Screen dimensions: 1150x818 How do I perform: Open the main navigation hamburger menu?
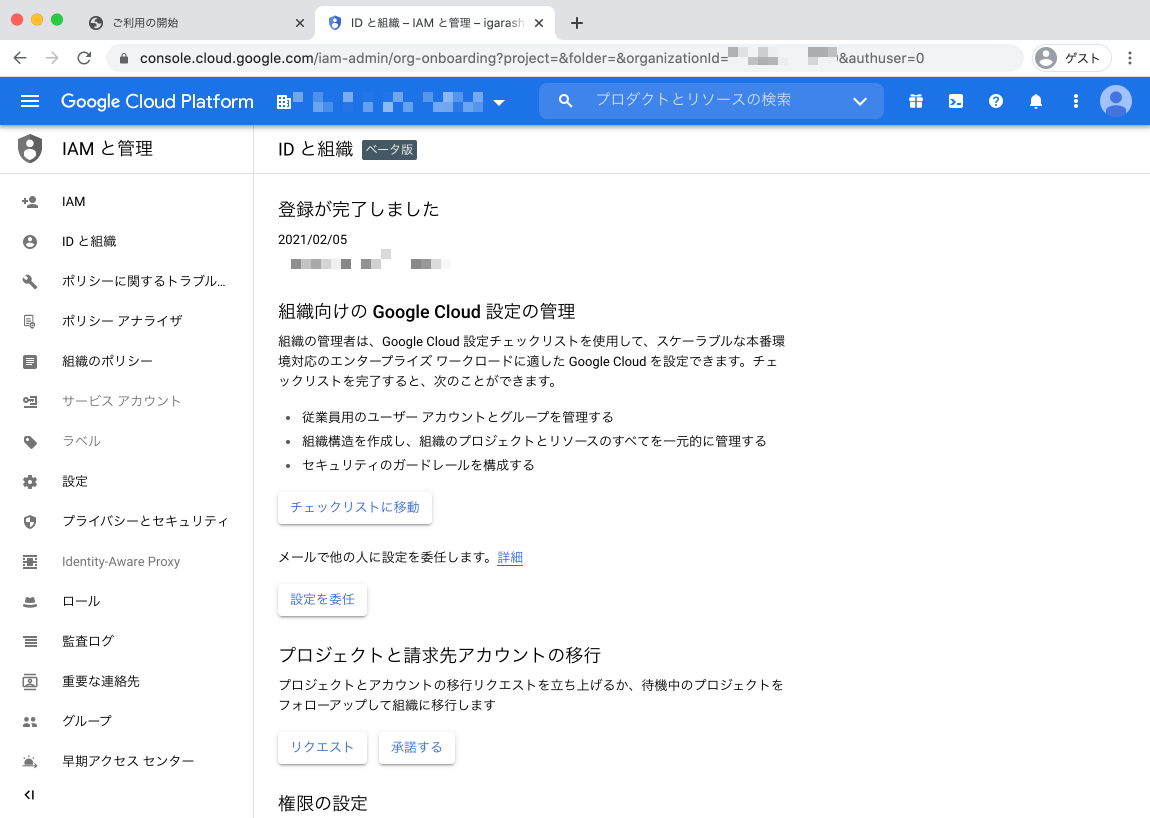click(x=30, y=101)
